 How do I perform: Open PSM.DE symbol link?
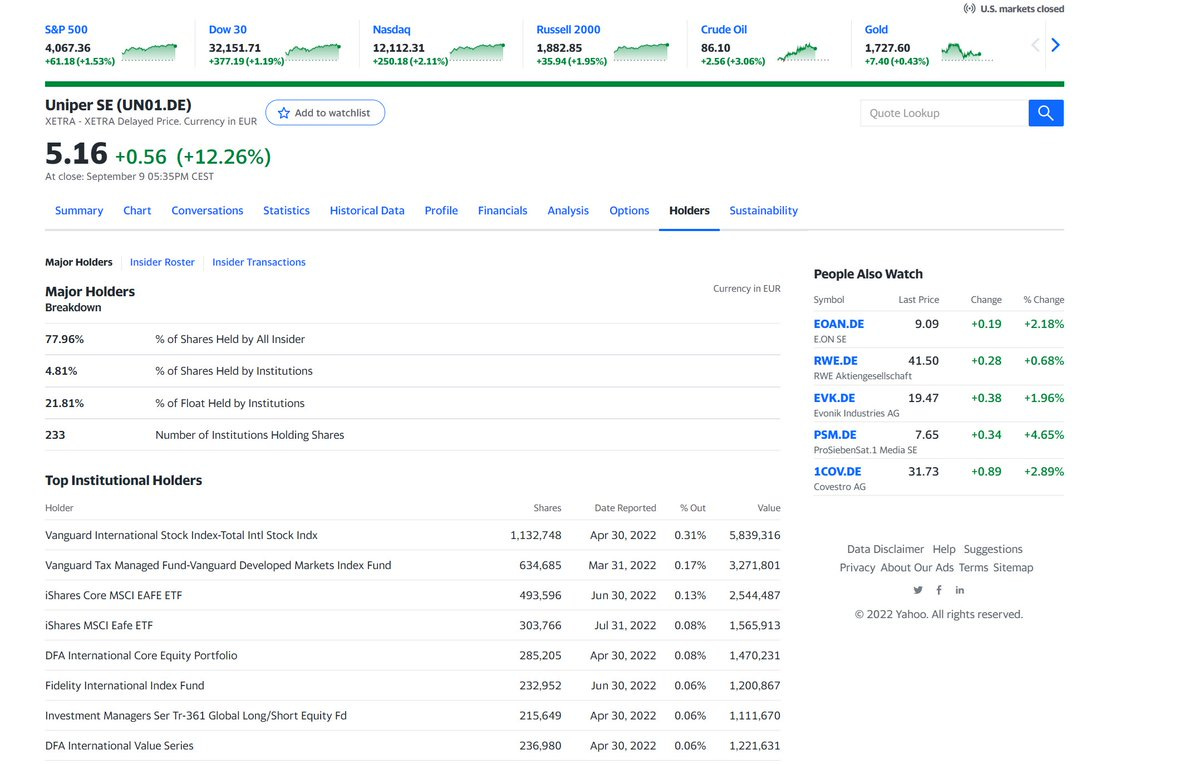pyautogui.click(x=835, y=434)
